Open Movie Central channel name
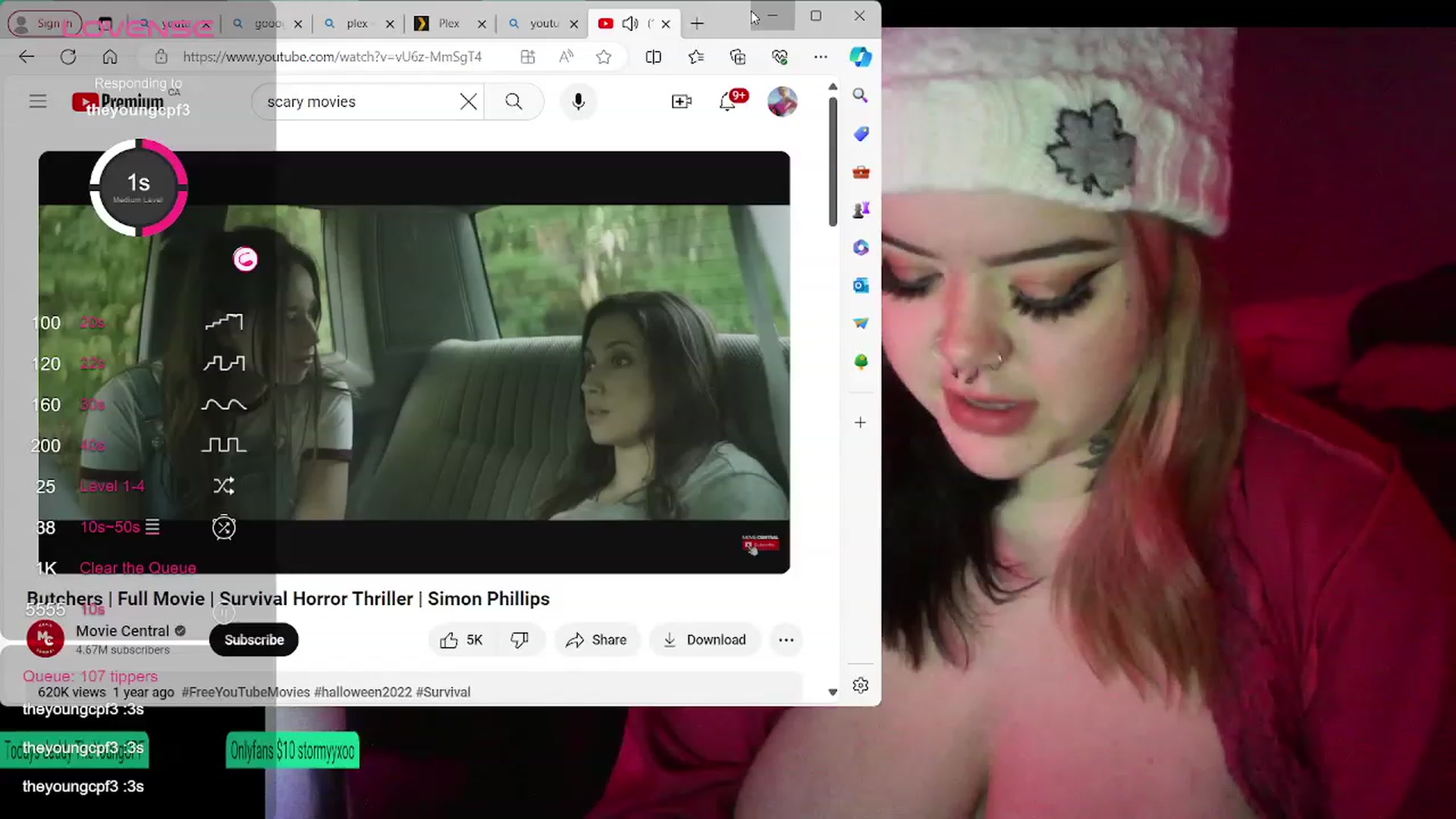 click(x=122, y=631)
